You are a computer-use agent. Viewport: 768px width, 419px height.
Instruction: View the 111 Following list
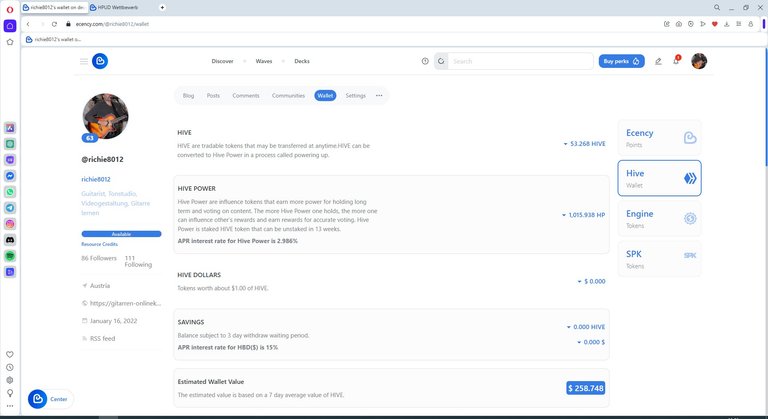tap(138, 261)
